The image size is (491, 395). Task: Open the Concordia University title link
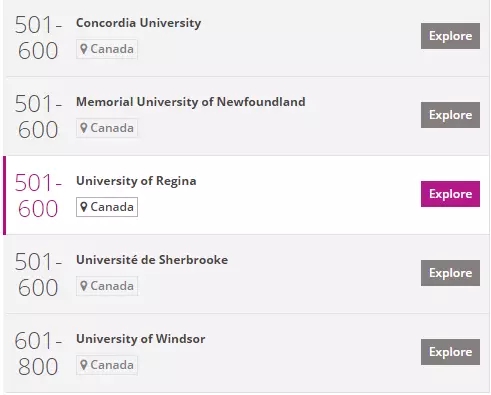point(138,23)
